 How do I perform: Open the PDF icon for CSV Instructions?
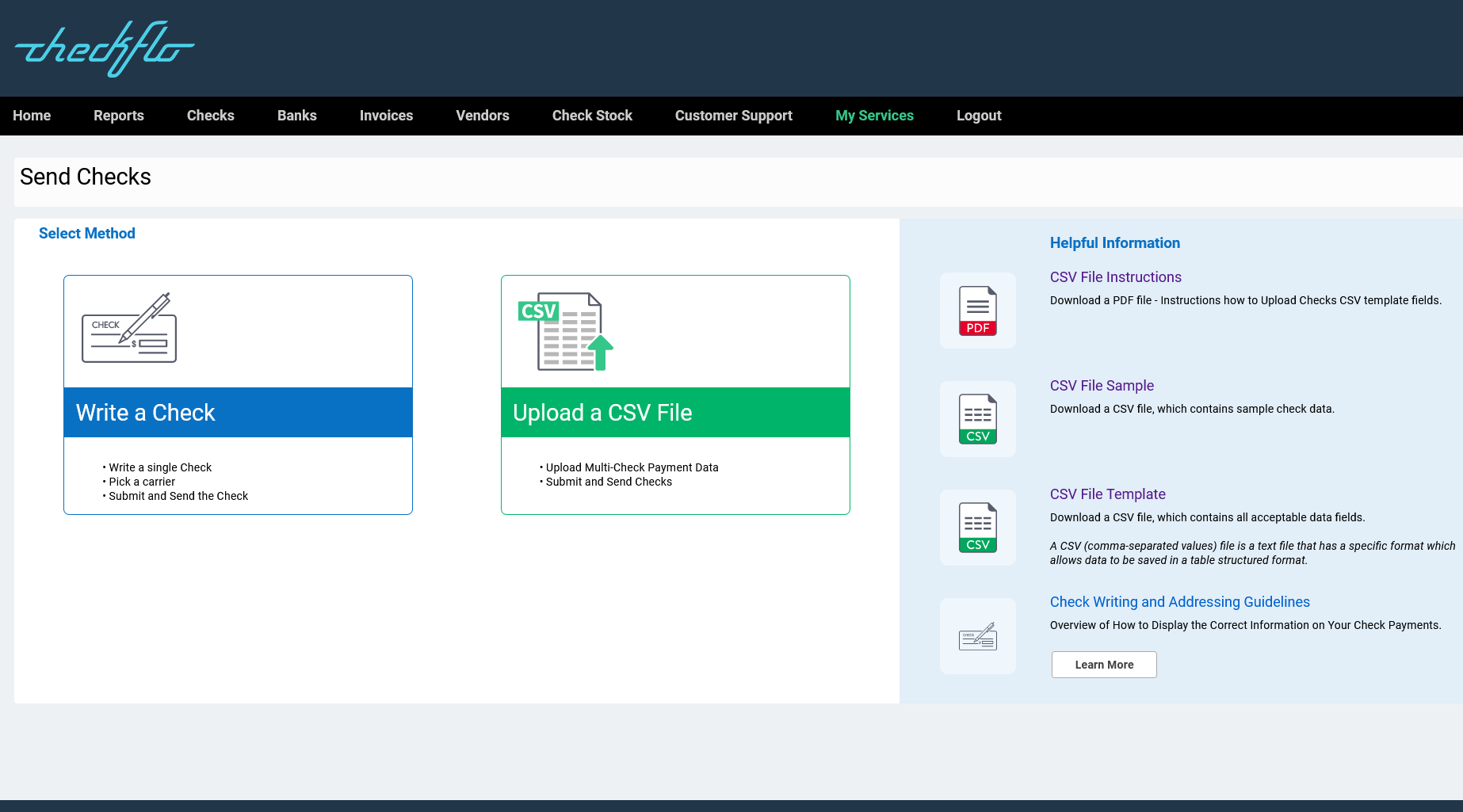[978, 311]
